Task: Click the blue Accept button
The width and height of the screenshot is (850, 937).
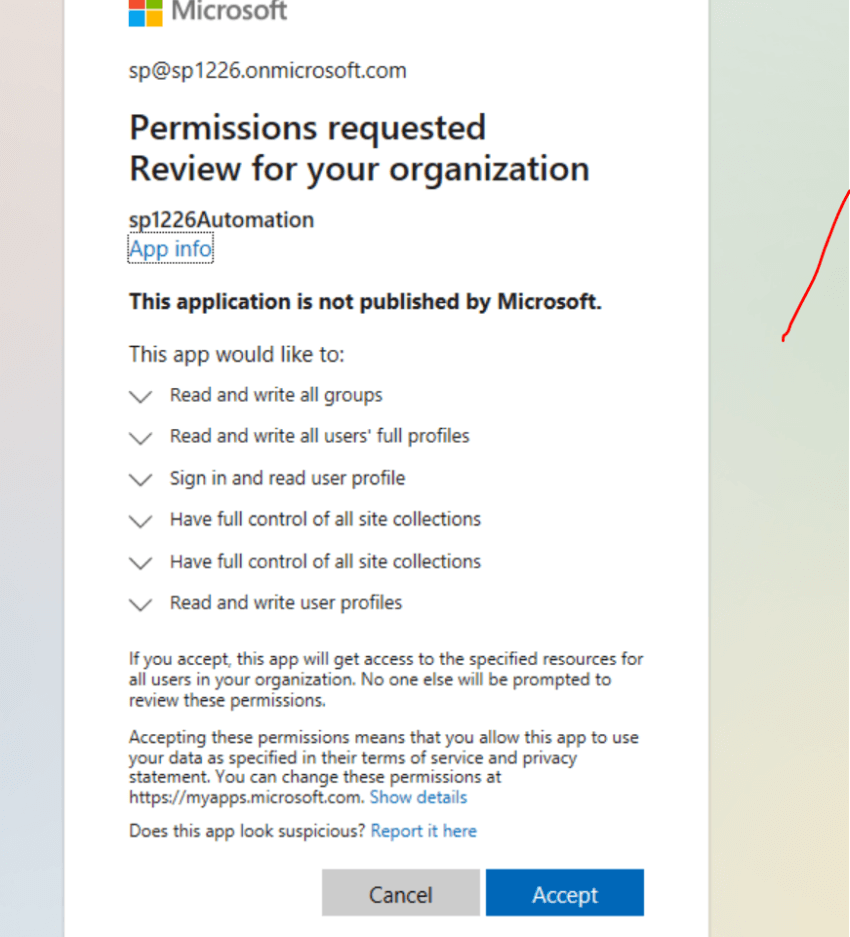Action: pos(565,893)
